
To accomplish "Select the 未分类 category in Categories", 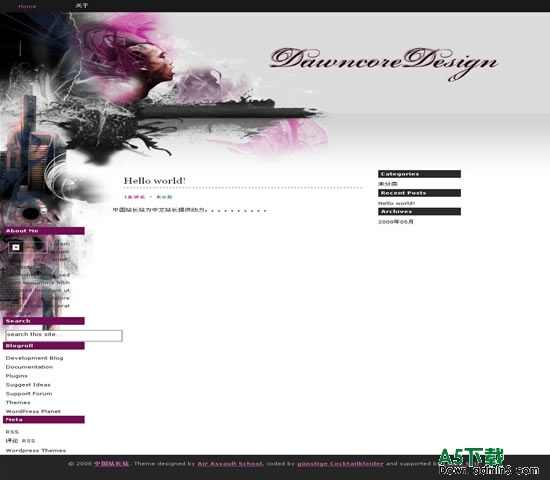I will click(x=388, y=184).
